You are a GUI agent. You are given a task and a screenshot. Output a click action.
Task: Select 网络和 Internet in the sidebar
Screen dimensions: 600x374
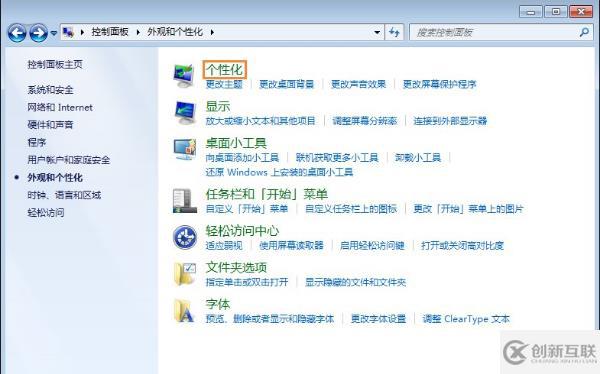(60, 108)
